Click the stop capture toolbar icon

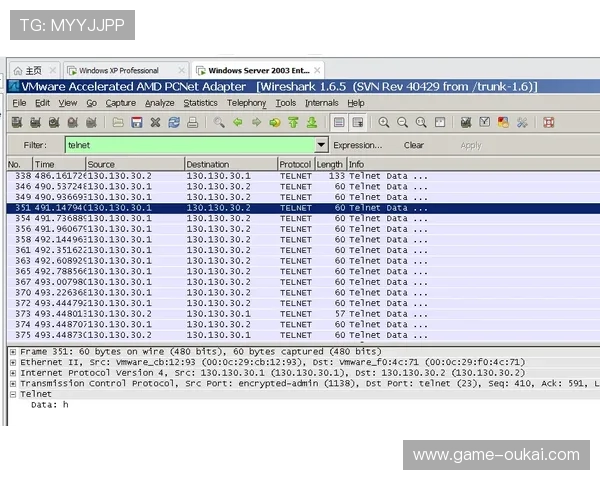point(73,122)
